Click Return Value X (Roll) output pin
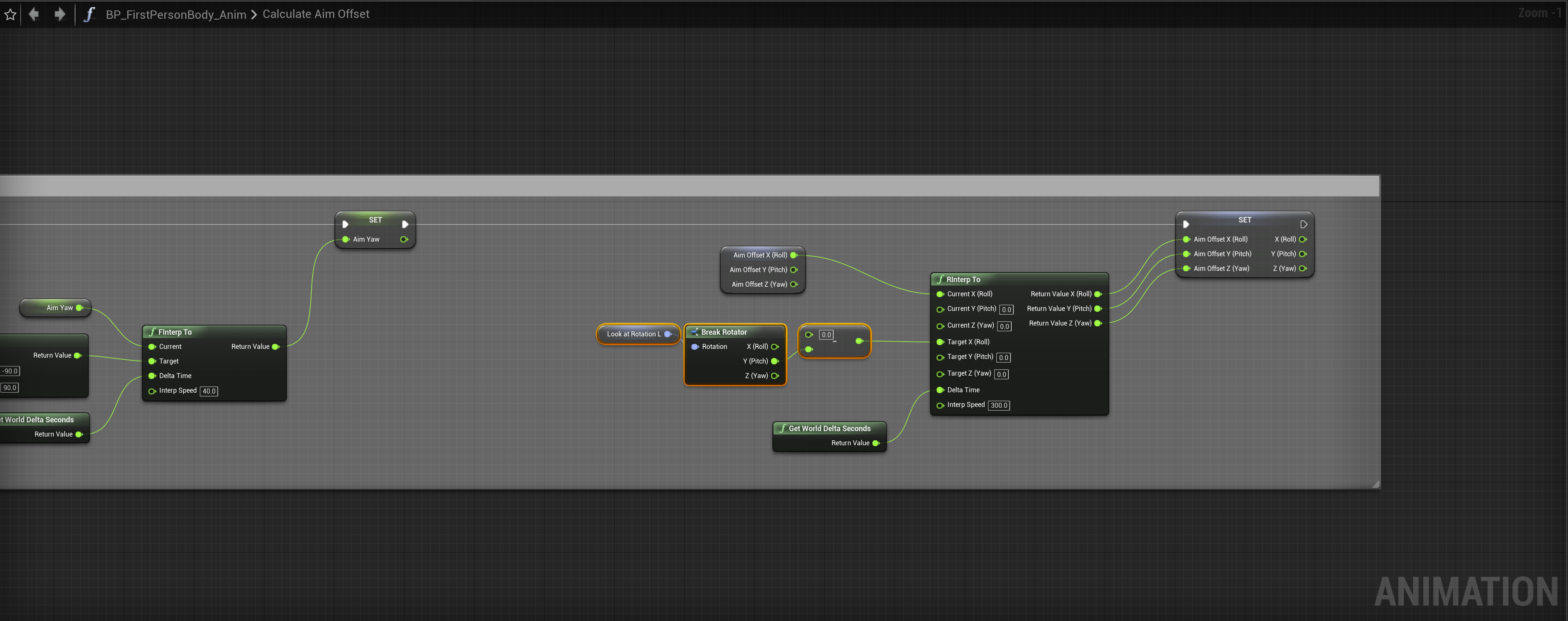1568x621 pixels. pyautogui.click(x=1098, y=294)
